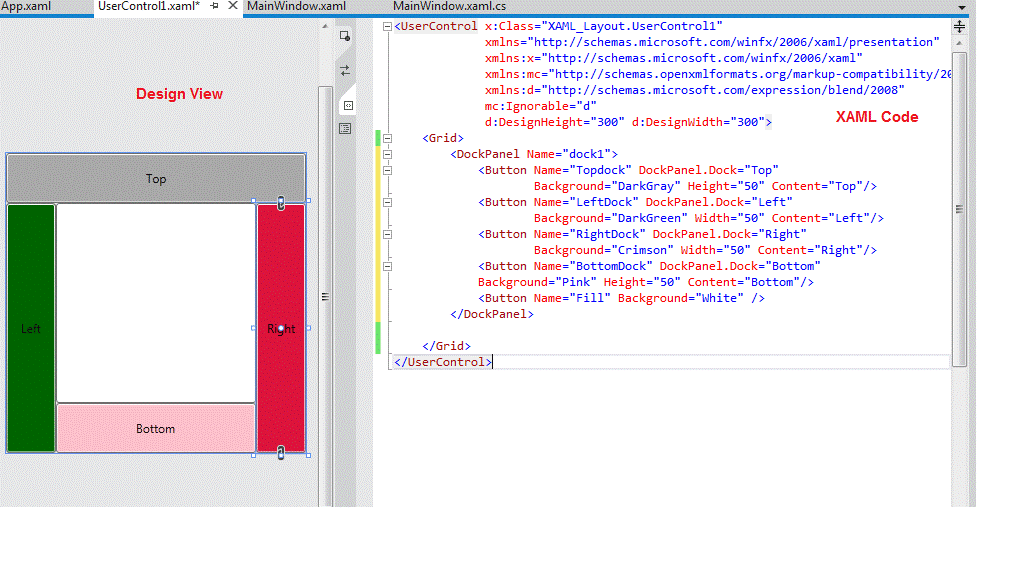
Task: Click the splitter grip between designer and code
Action: pyautogui.click(x=324, y=296)
